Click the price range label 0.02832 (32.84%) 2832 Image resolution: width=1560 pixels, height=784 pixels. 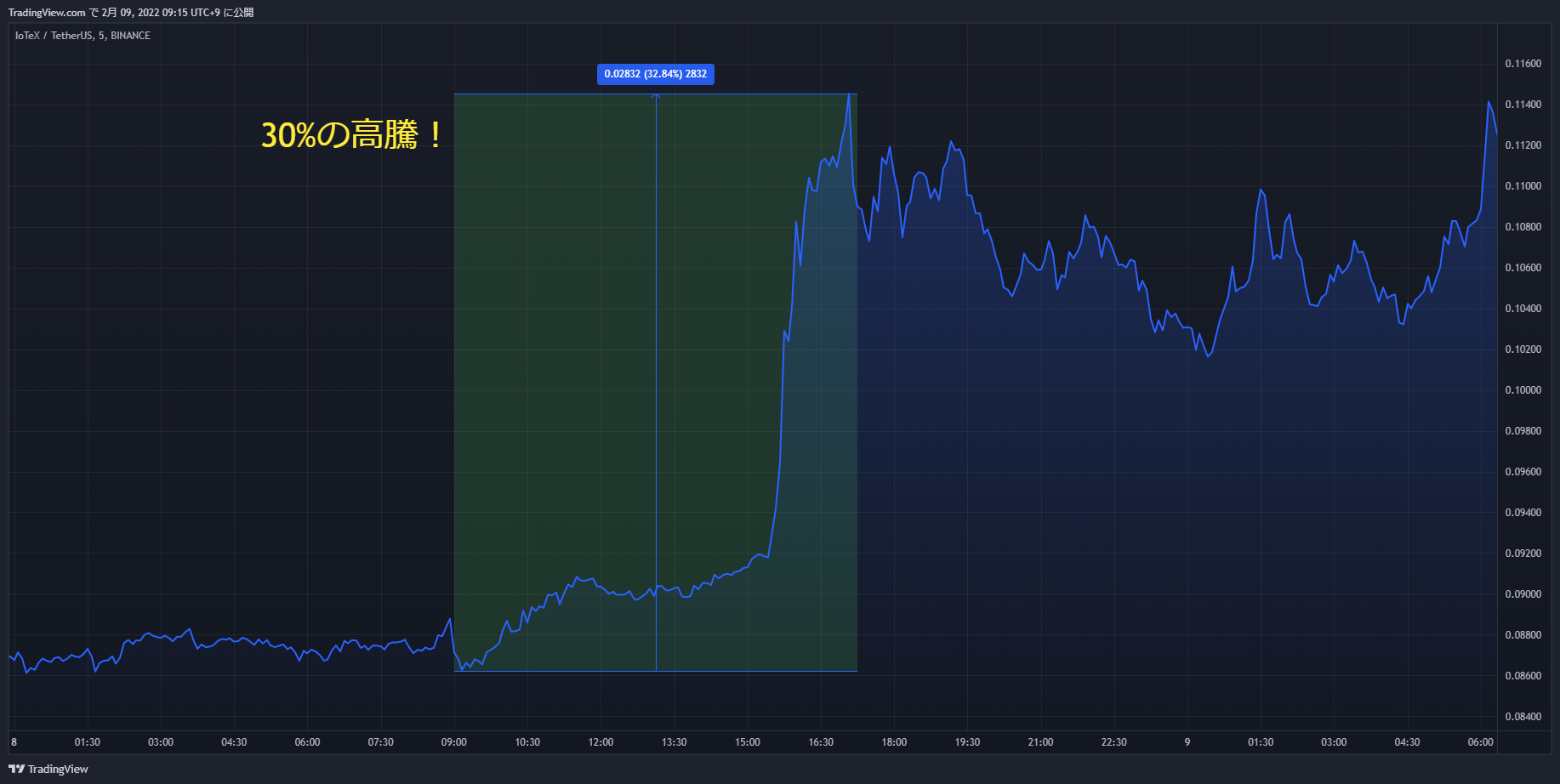(656, 74)
